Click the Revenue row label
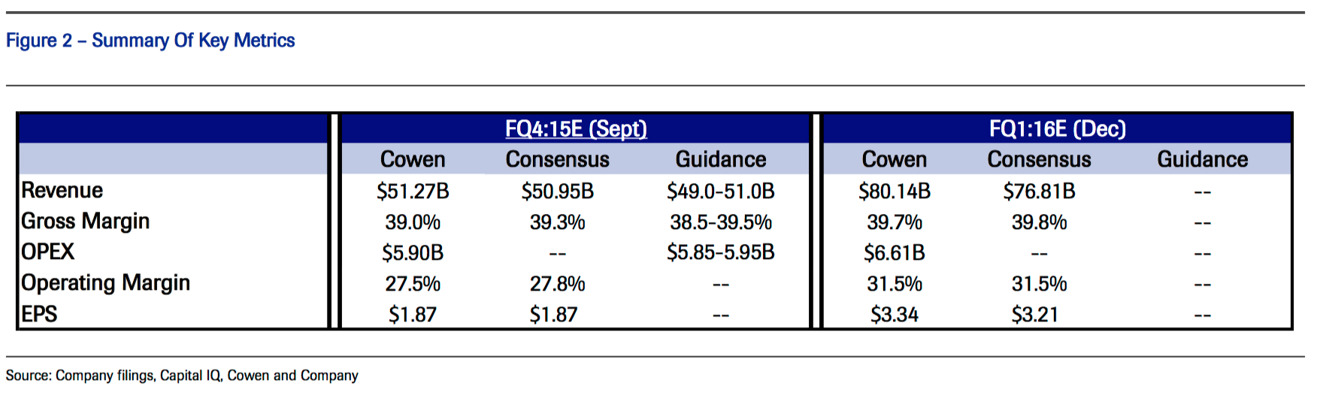1320x395 pixels. coord(63,190)
